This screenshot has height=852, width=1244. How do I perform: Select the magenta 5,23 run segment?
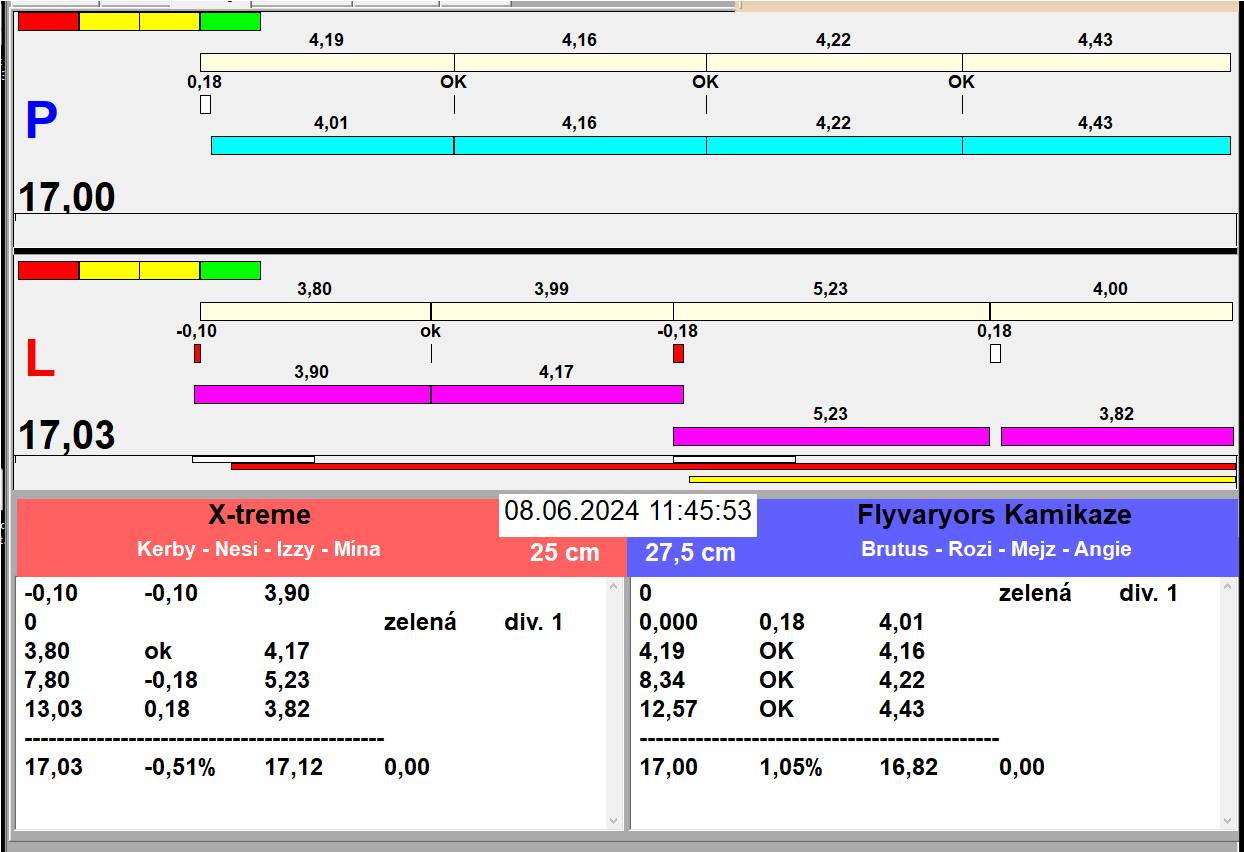pos(830,437)
